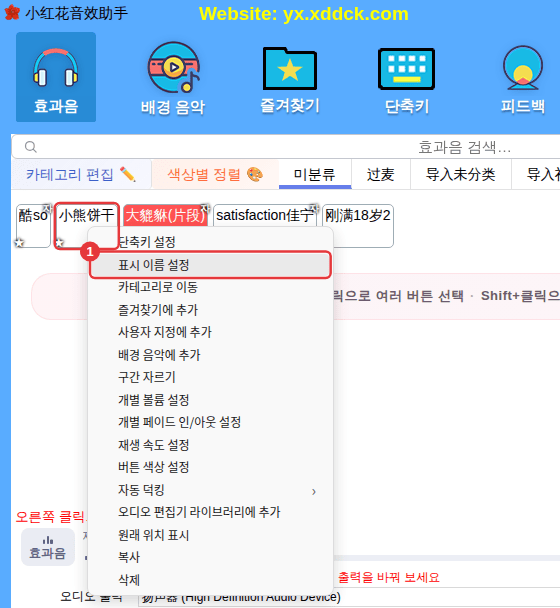Click pin icon on satisfaction佳宁 button
Screen dimensions: 560x608
pyautogui.click(x=315, y=208)
